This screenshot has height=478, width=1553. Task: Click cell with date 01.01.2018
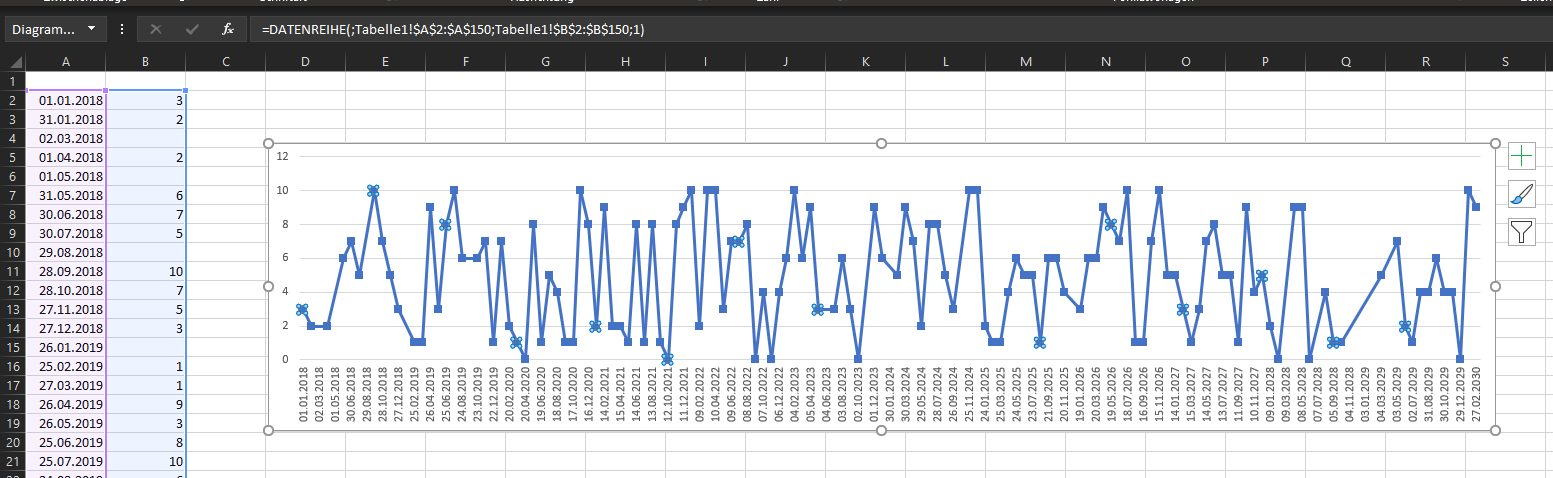tap(66, 100)
